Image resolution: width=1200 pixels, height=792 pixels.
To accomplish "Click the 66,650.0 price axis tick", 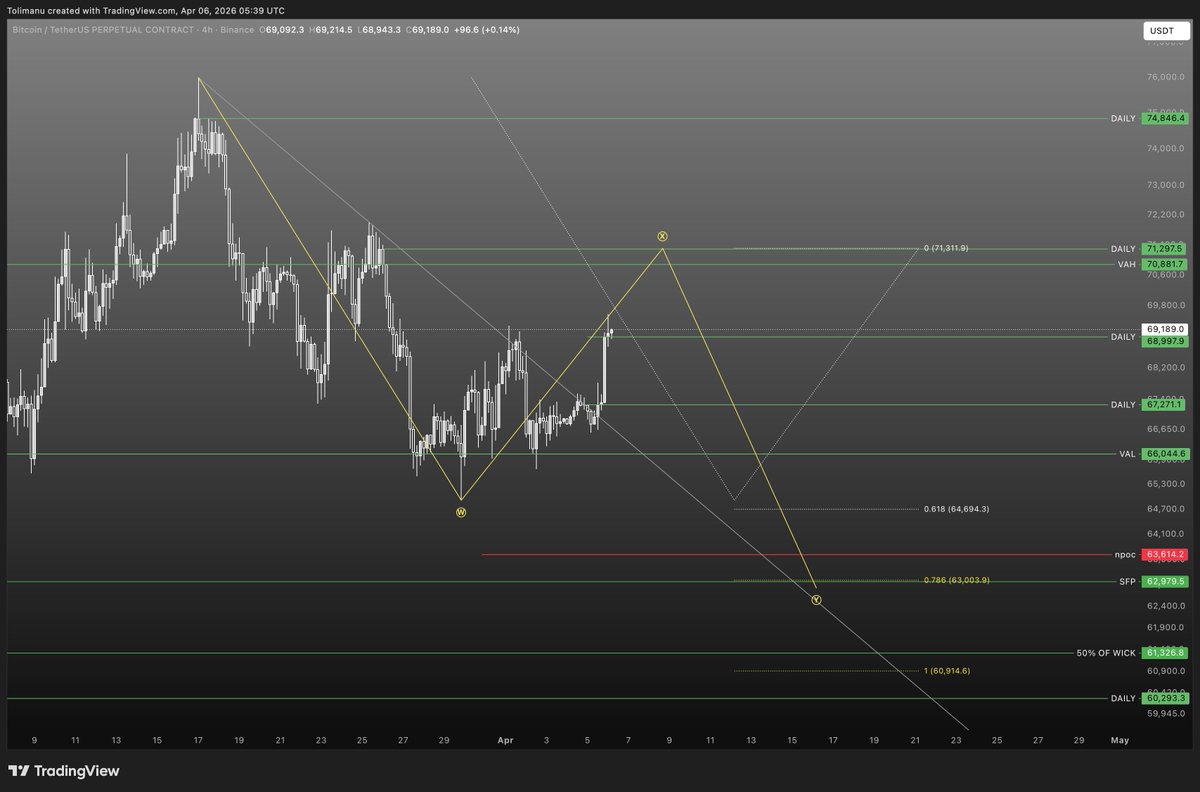I will click(1166, 429).
